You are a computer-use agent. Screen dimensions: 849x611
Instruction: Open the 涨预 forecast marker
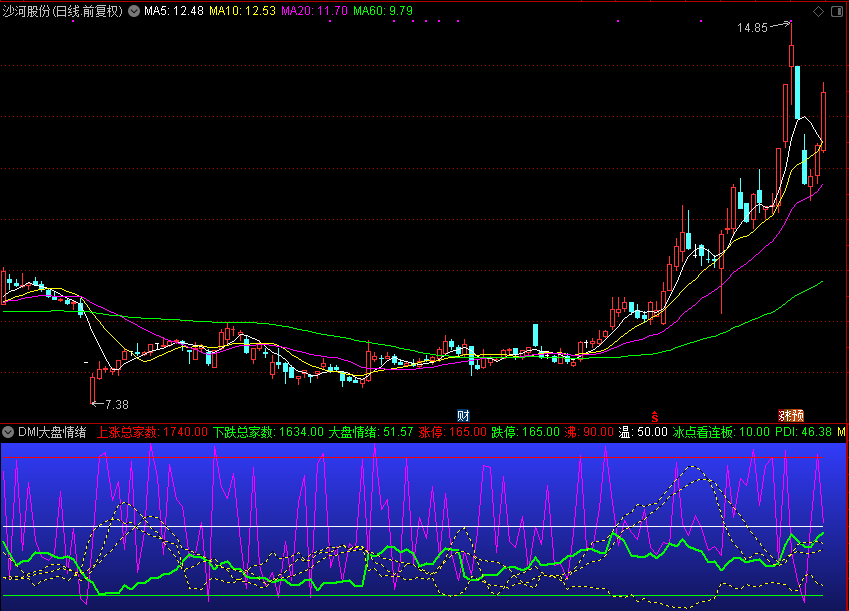(x=791, y=415)
